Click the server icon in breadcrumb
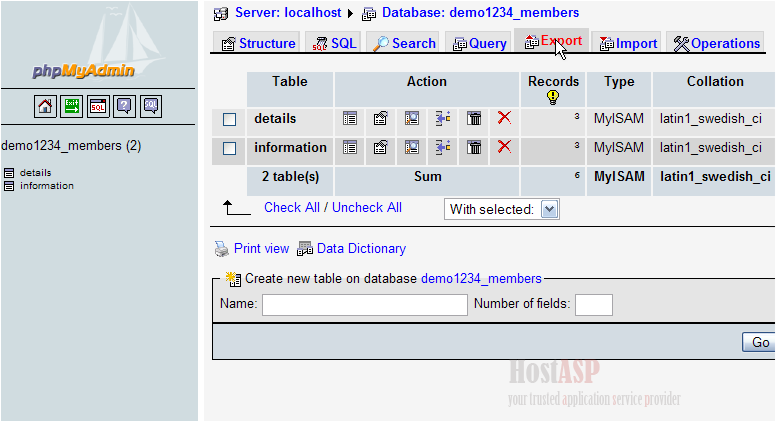The image size is (776, 422). click(221, 14)
